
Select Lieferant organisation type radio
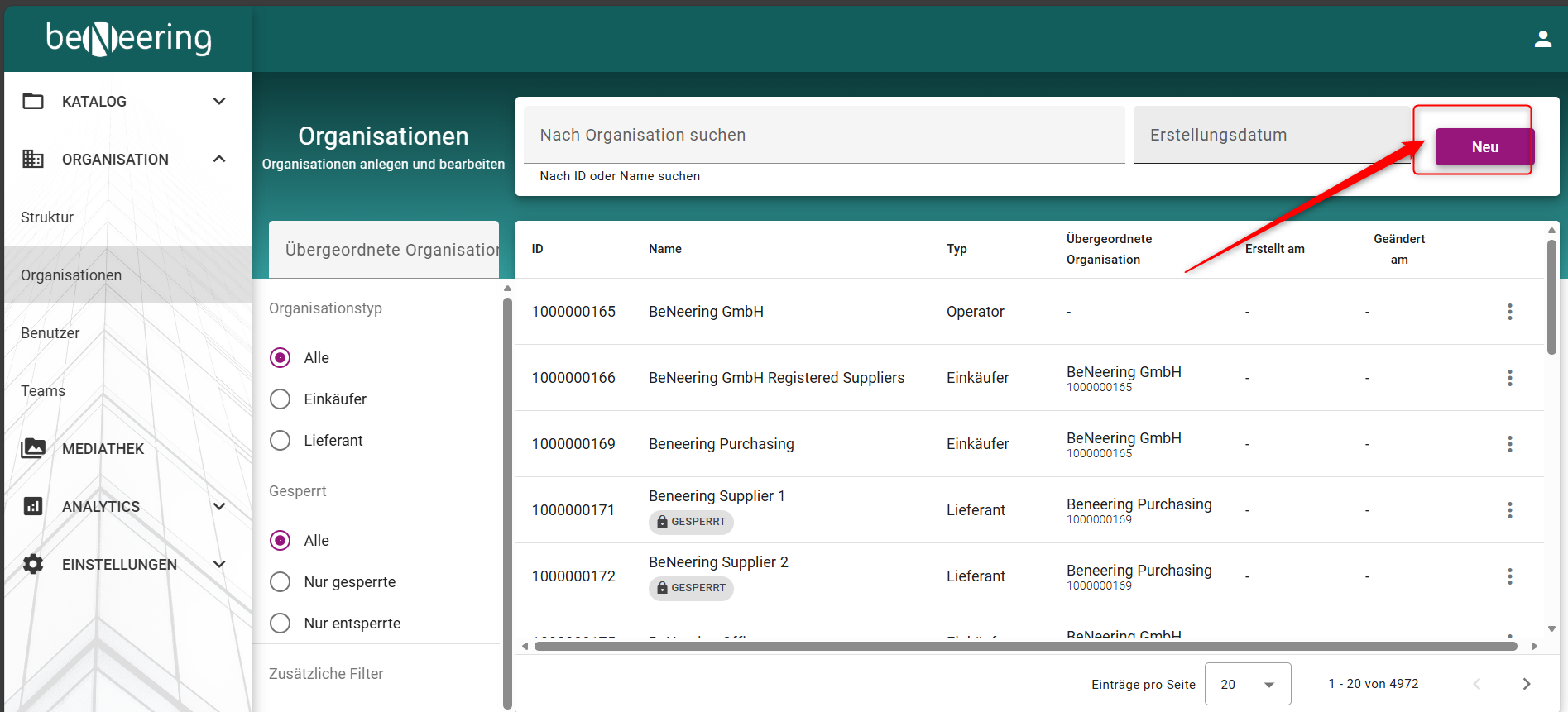coord(281,441)
